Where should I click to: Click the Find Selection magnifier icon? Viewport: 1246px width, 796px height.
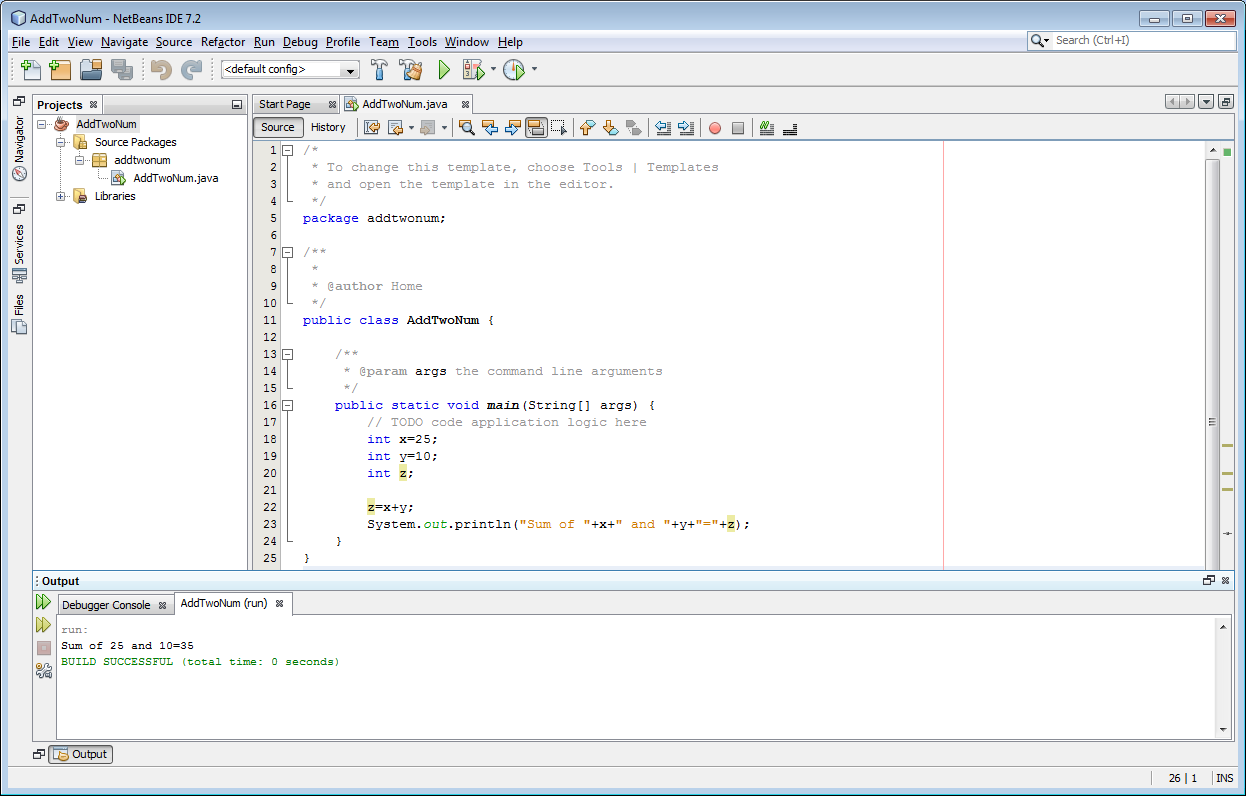[x=467, y=128]
